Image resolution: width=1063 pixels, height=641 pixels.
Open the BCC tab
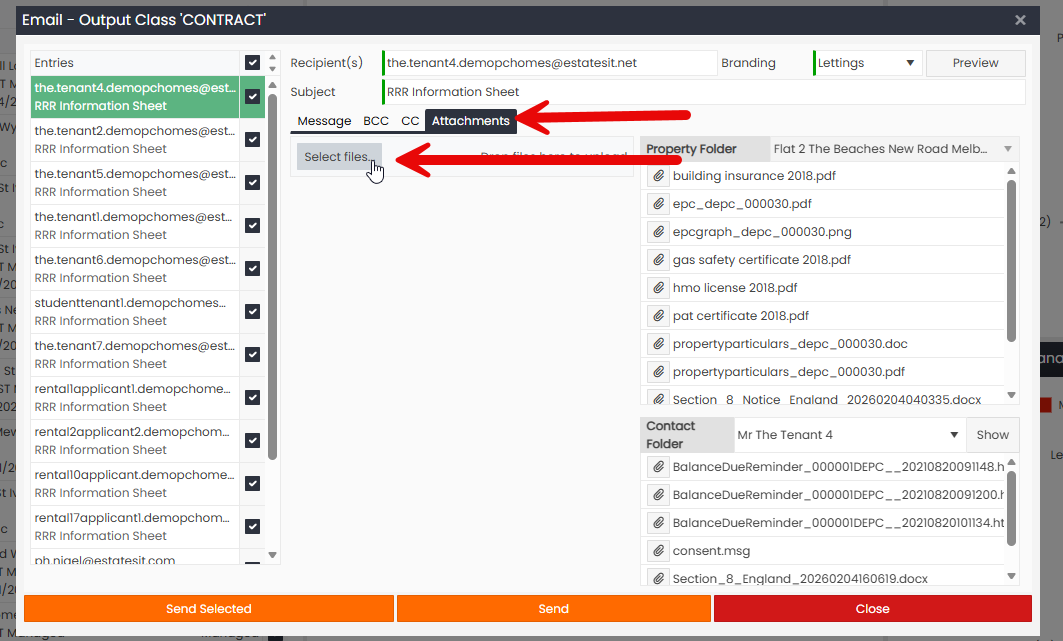click(x=376, y=121)
